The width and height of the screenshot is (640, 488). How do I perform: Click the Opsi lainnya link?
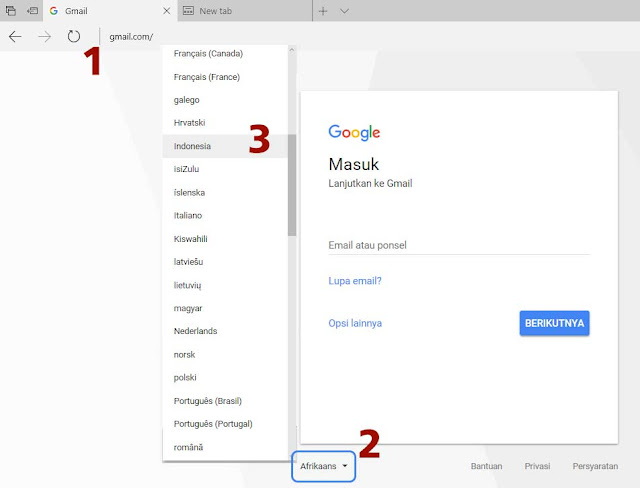(x=355, y=323)
